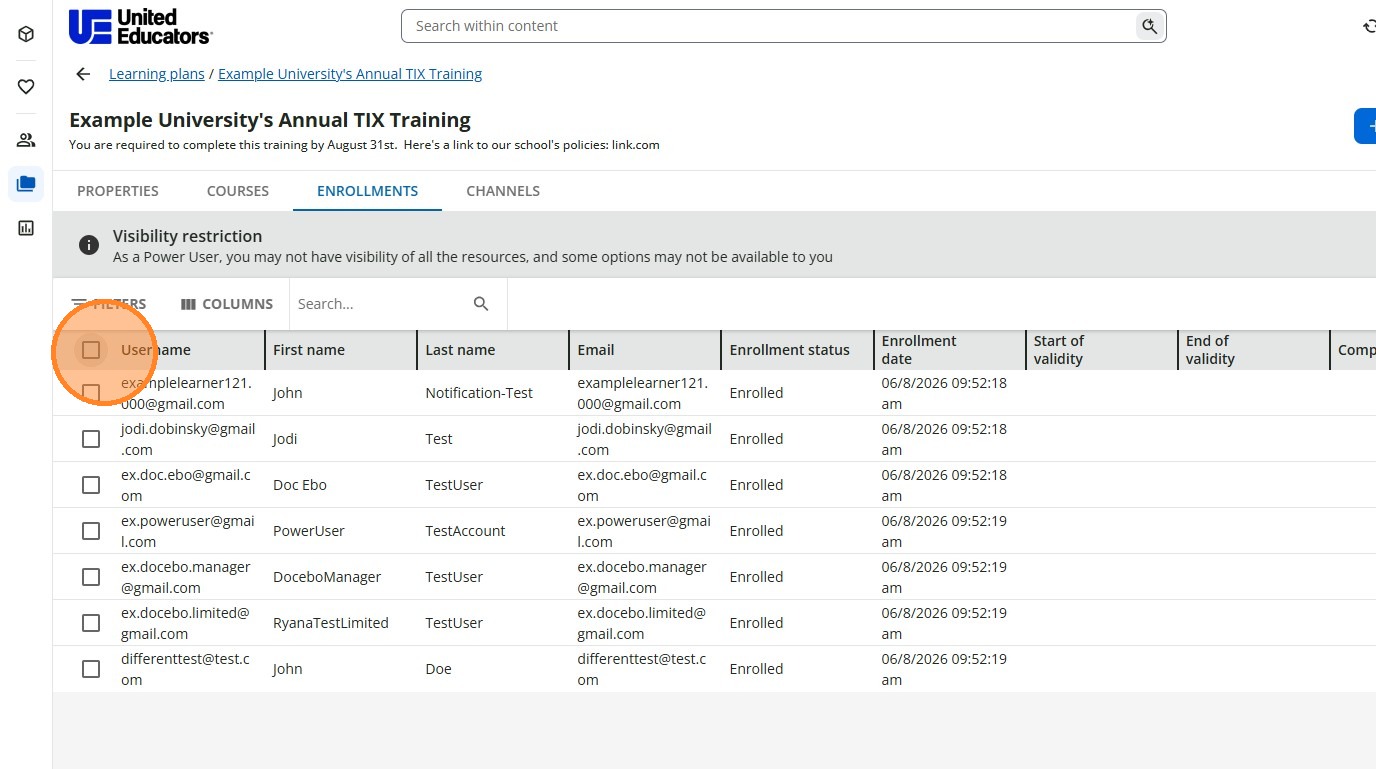Click the United Educators logo
The height and width of the screenshot is (769, 1376).
[x=140, y=26]
